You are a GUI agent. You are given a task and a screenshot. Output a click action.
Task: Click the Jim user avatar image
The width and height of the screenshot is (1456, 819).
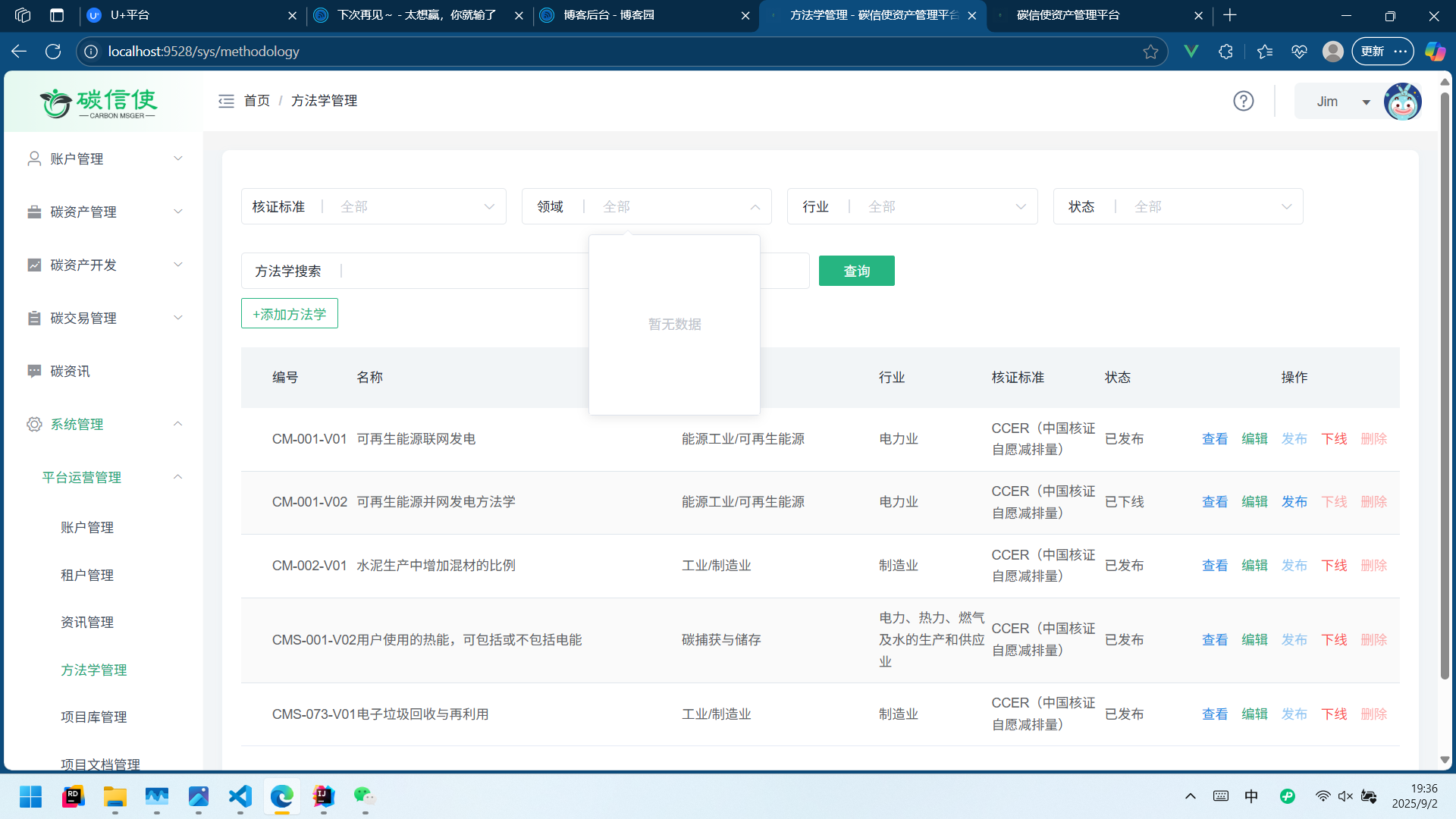1401,102
